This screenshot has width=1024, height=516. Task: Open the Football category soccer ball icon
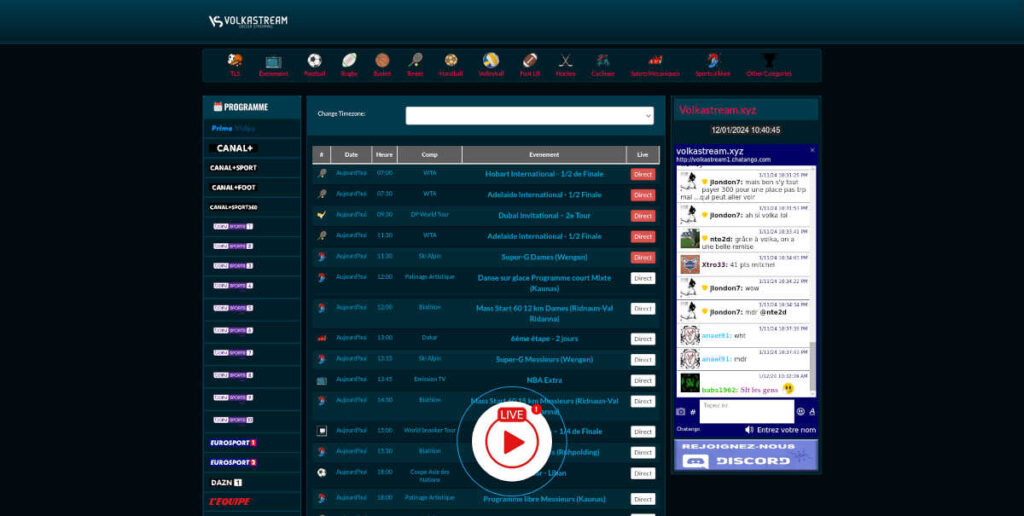[x=314, y=61]
